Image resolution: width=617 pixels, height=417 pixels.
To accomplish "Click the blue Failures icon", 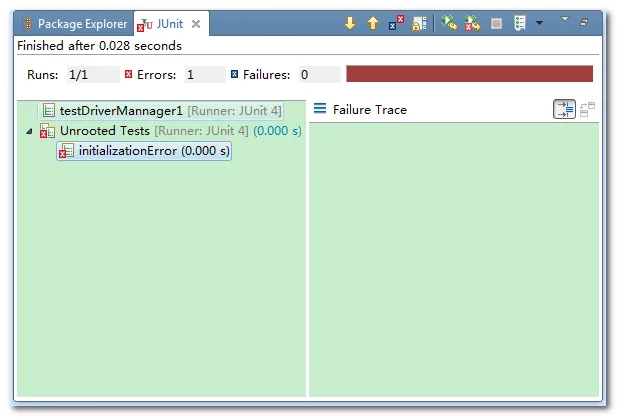I will [x=234, y=74].
